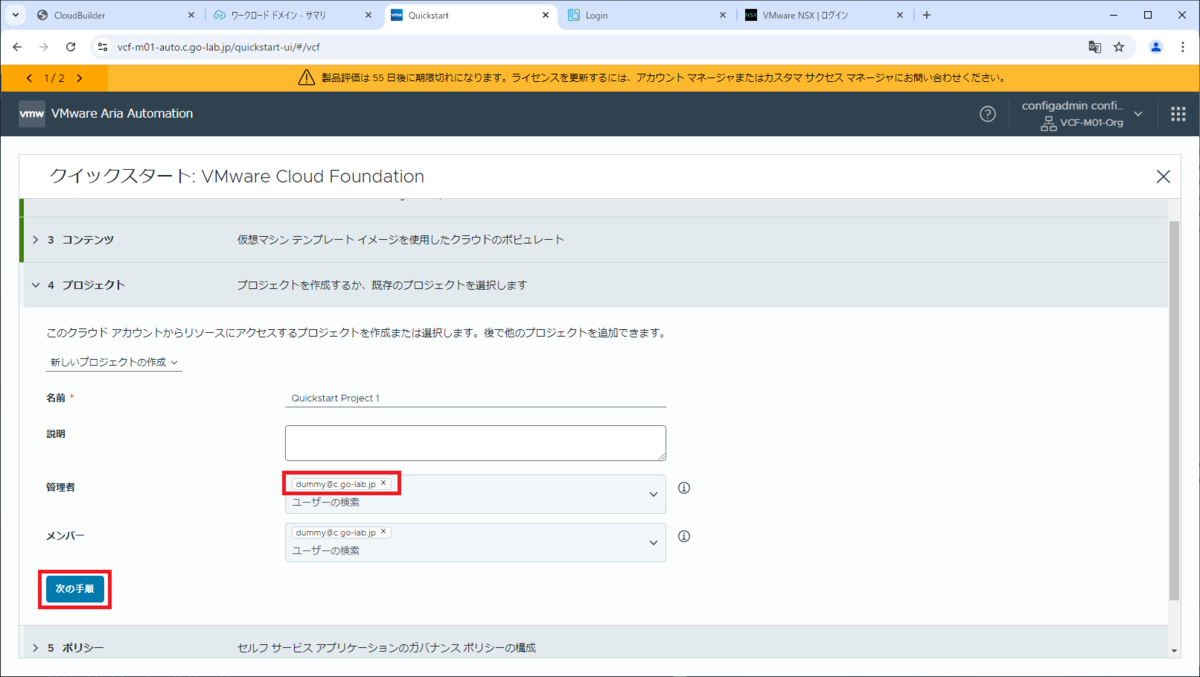1200x677 pixels.
Task: Click the license expiry warning message
Action: click(662, 78)
